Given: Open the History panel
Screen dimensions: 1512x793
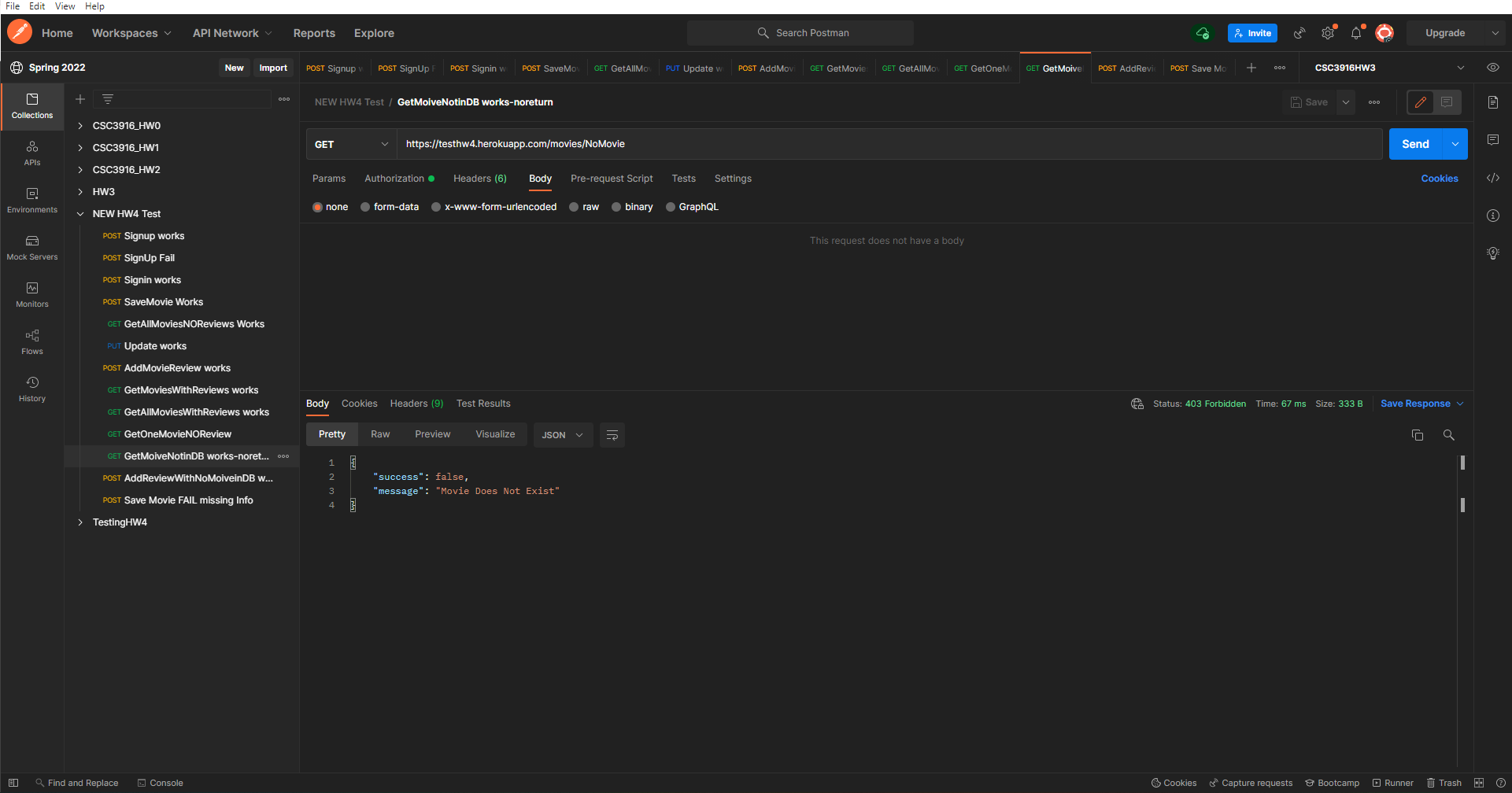Looking at the screenshot, I should point(31,388).
